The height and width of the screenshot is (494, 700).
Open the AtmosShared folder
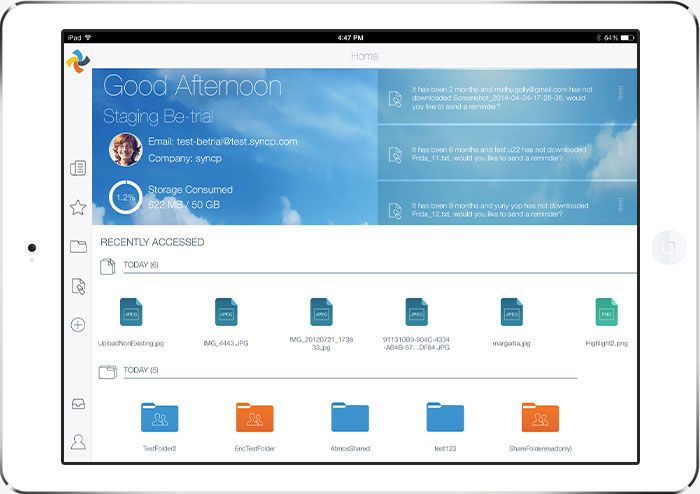click(x=350, y=417)
